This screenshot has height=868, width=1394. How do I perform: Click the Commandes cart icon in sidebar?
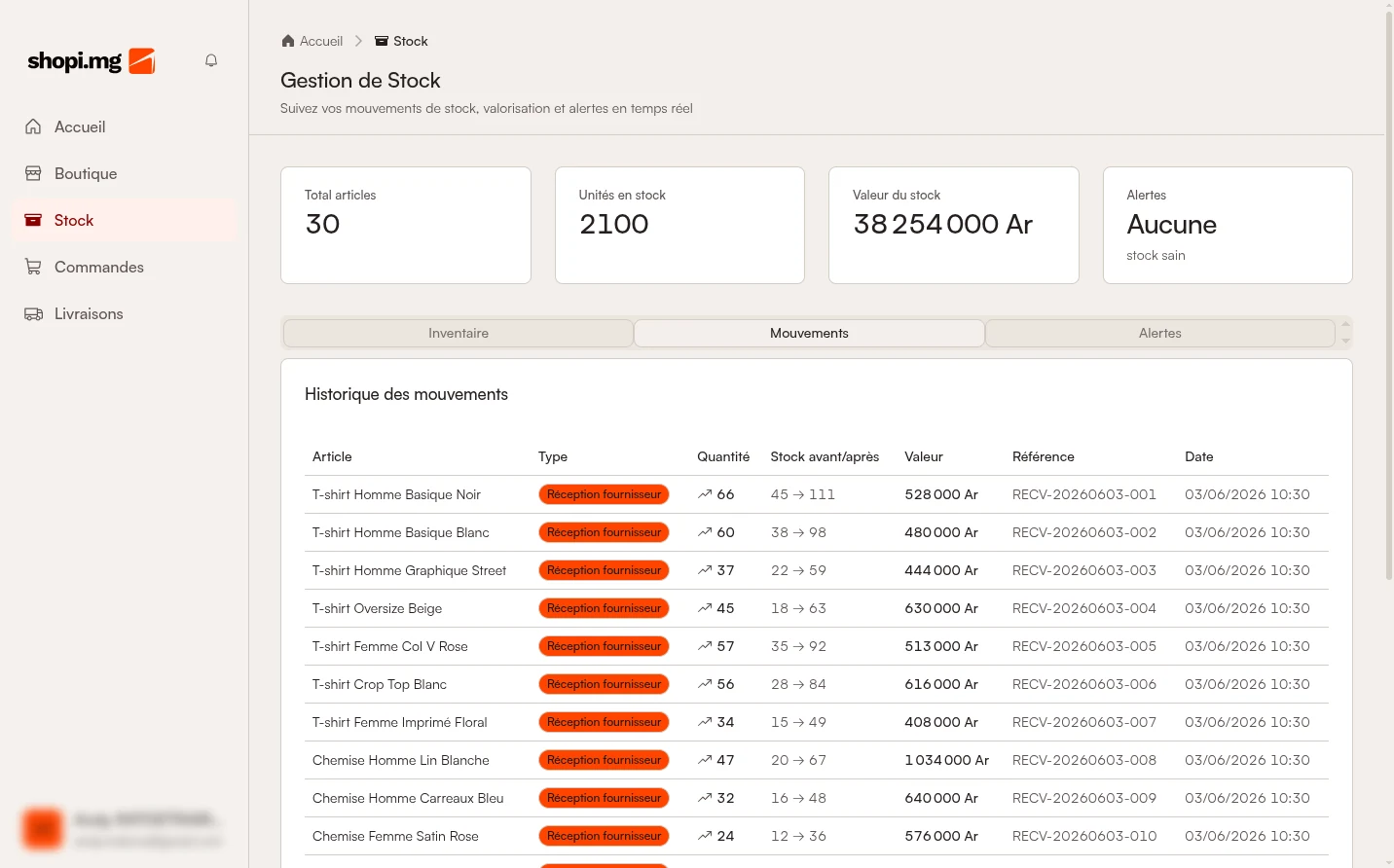pyautogui.click(x=33, y=267)
